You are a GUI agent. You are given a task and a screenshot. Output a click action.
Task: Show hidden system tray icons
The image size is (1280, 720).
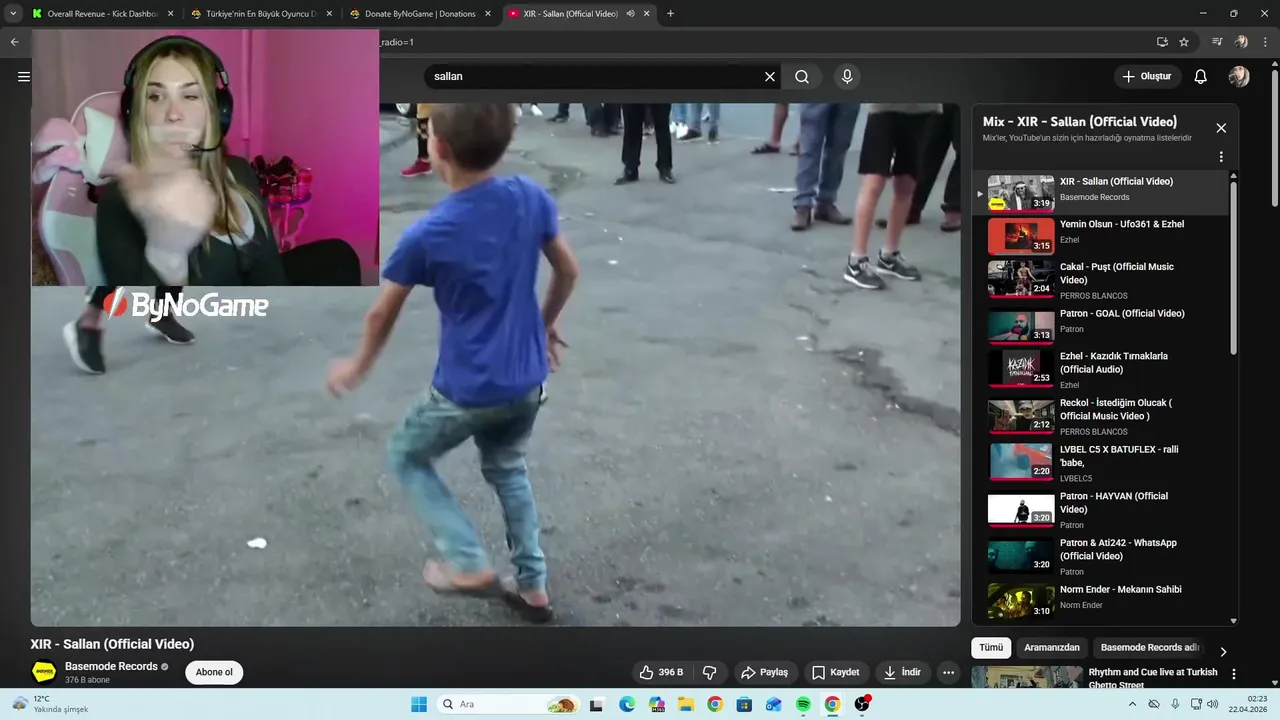tap(1133, 704)
